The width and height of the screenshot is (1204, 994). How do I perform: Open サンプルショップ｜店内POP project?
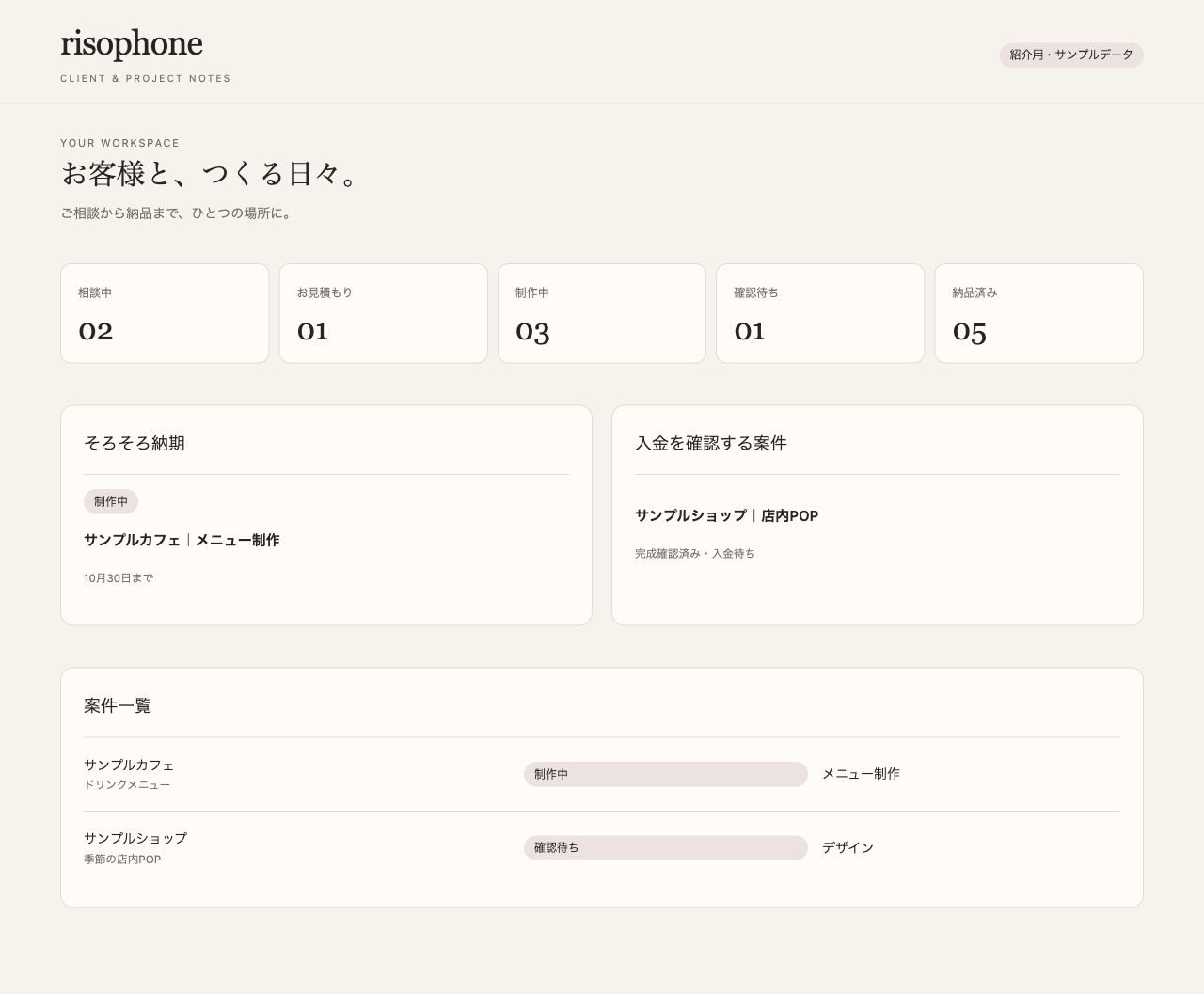(x=727, y=515)
